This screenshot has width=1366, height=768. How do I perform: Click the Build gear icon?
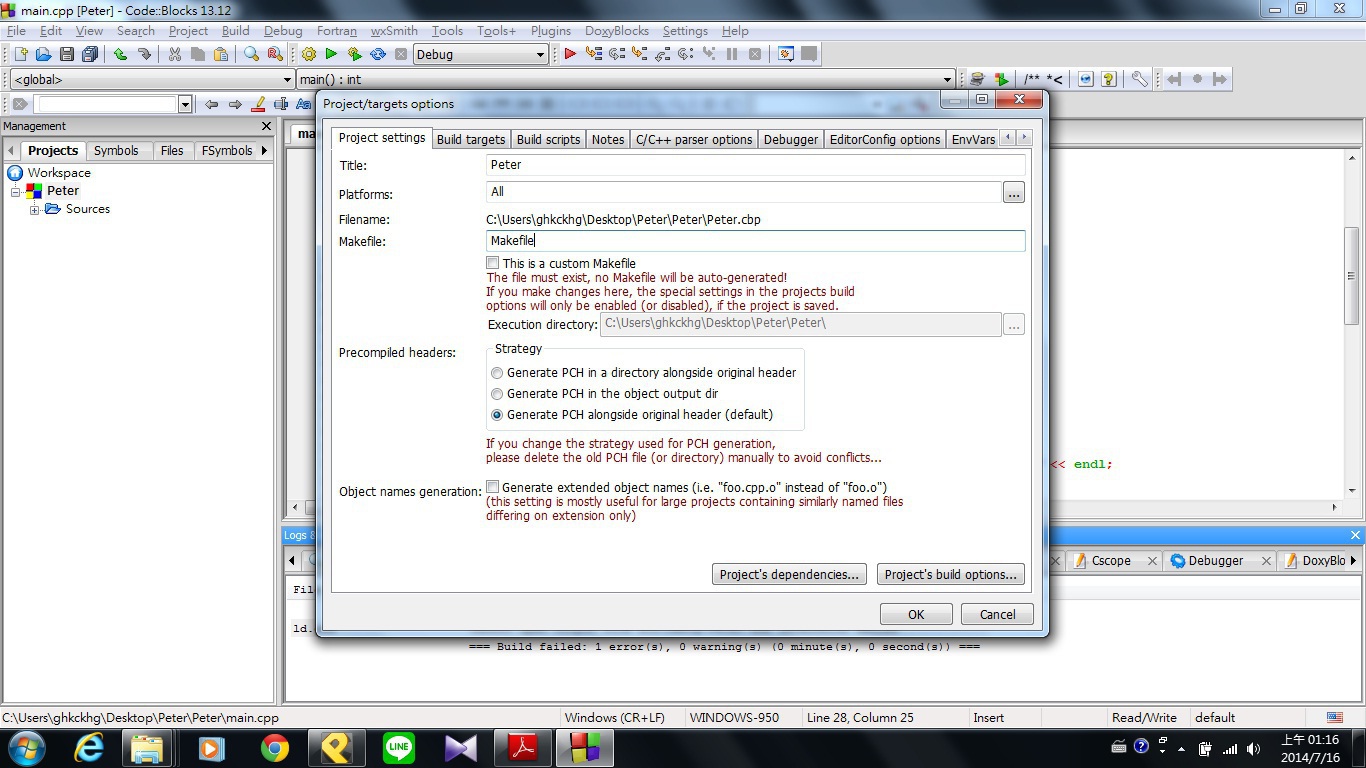click(x=309, y=54)
